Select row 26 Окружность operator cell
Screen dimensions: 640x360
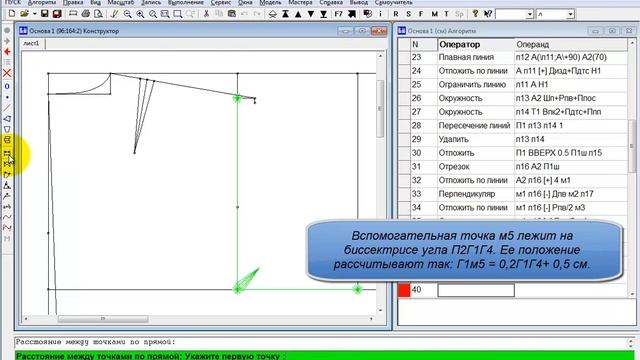point(476,98)
